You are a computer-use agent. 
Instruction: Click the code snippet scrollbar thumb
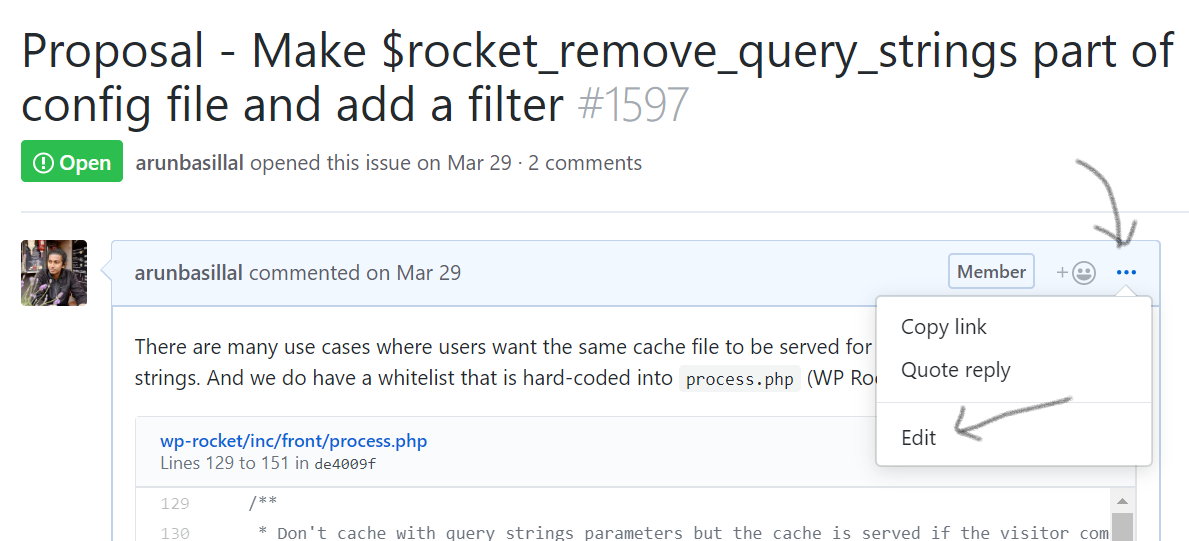click(1122, 527)
